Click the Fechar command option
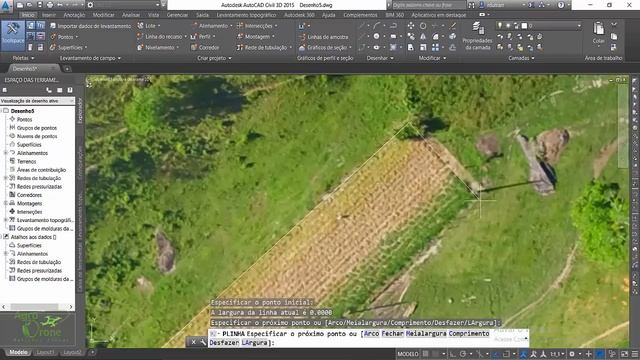This screenshot has height=360, width=640. pos(393,333)
